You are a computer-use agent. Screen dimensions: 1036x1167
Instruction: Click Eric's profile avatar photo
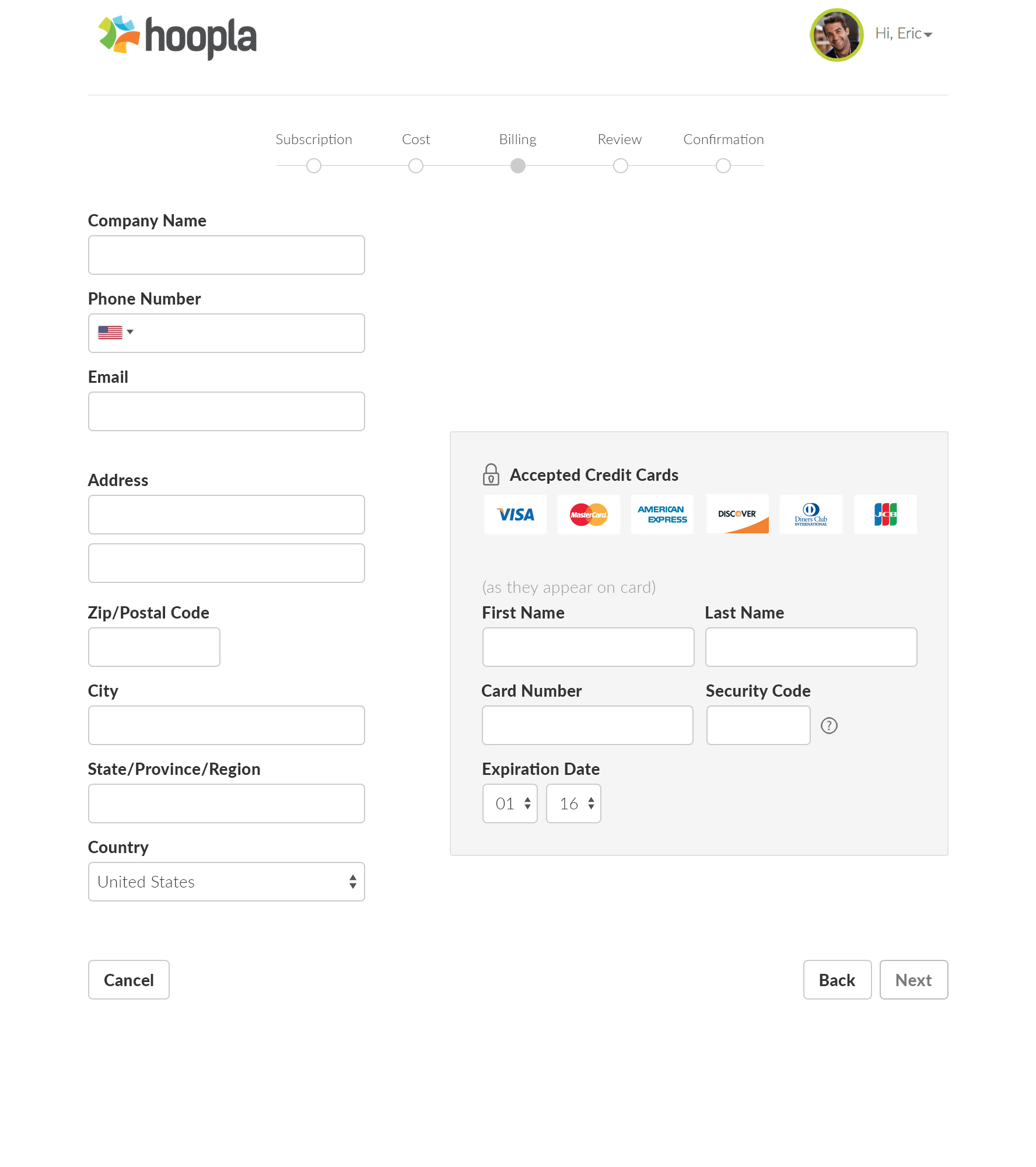[836, 35]
